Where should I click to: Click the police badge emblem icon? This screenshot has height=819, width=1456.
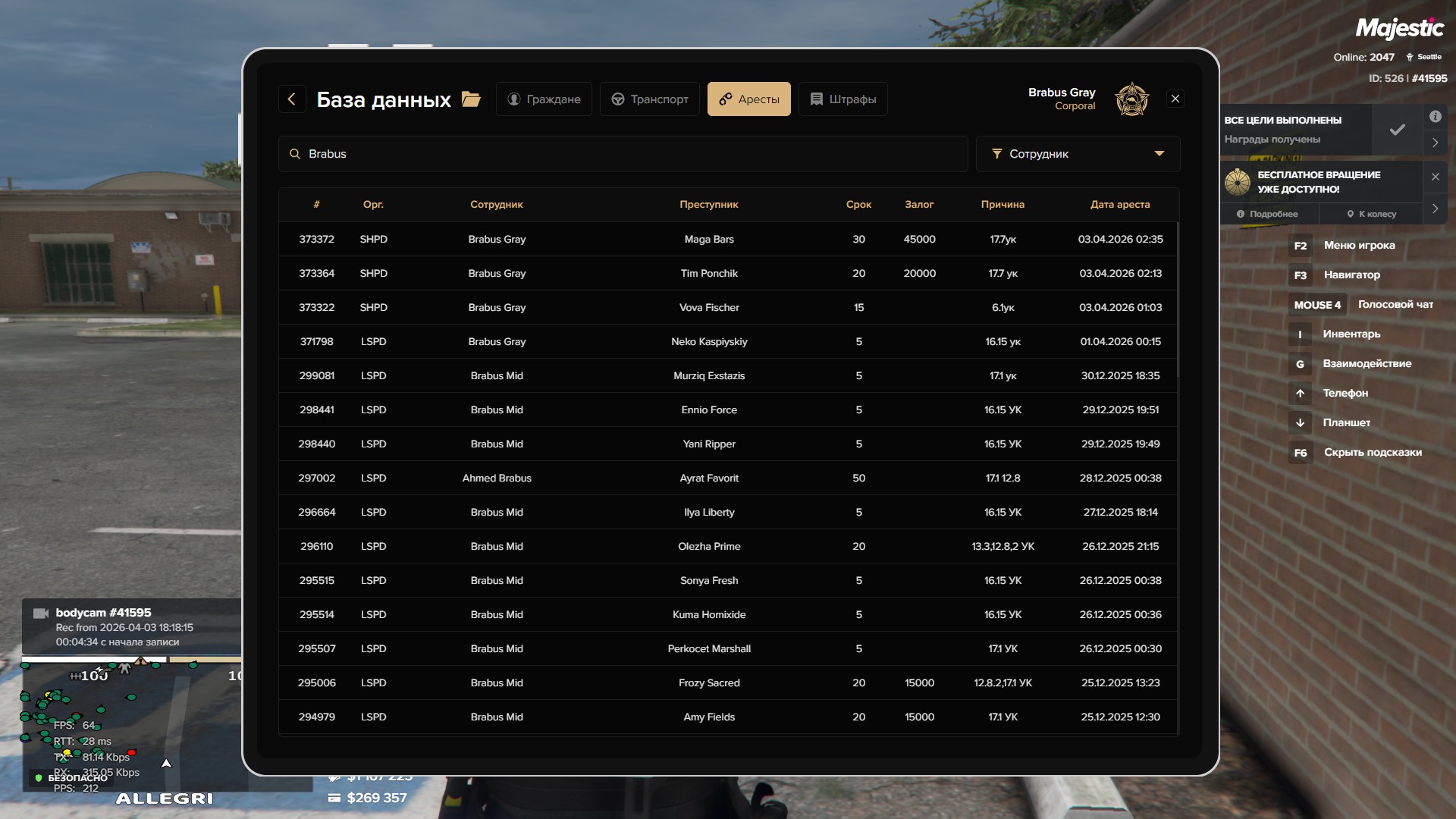(x=1131, y=99)
